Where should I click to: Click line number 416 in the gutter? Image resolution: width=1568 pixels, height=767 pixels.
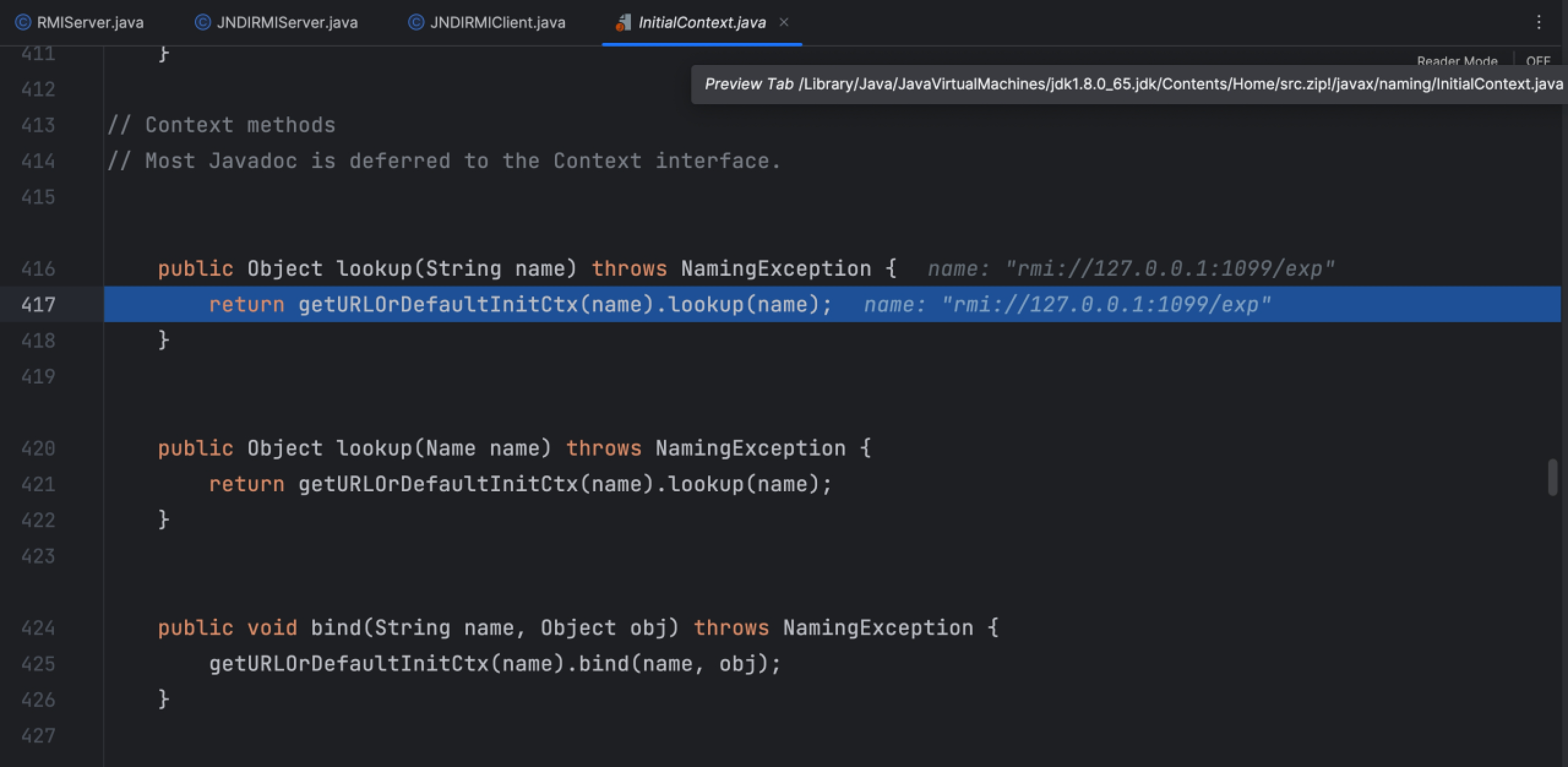[38, 268]
